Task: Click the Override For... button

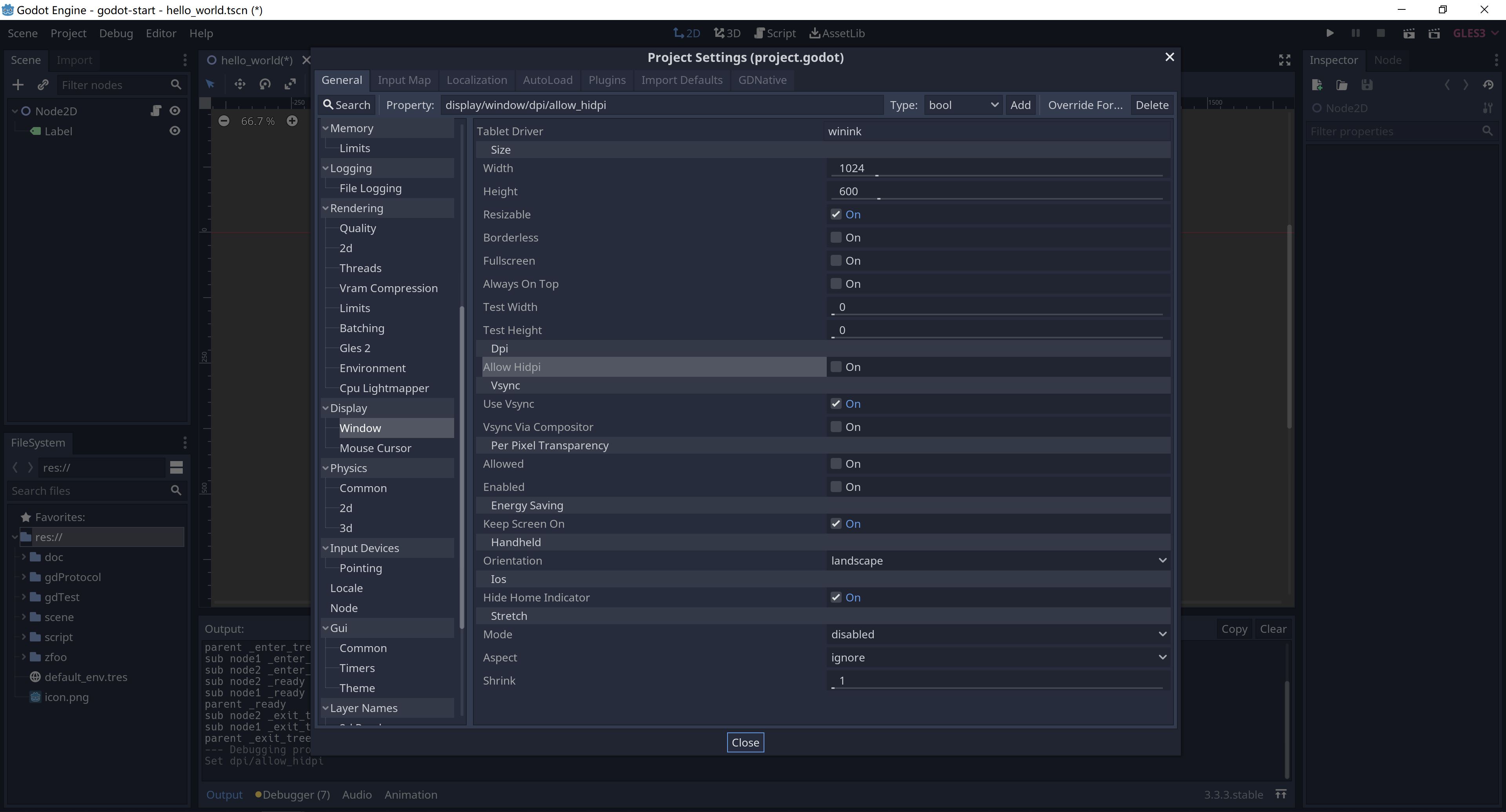Action: tap(1085, 105)
